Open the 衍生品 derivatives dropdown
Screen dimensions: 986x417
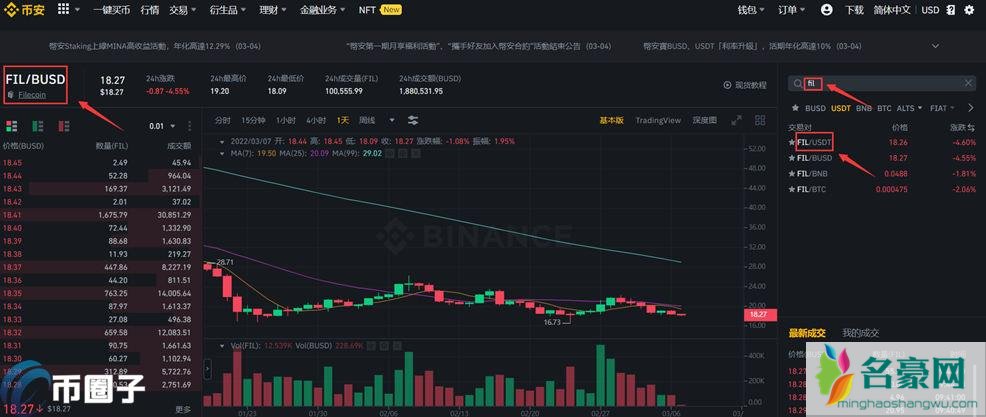[229, 10]
